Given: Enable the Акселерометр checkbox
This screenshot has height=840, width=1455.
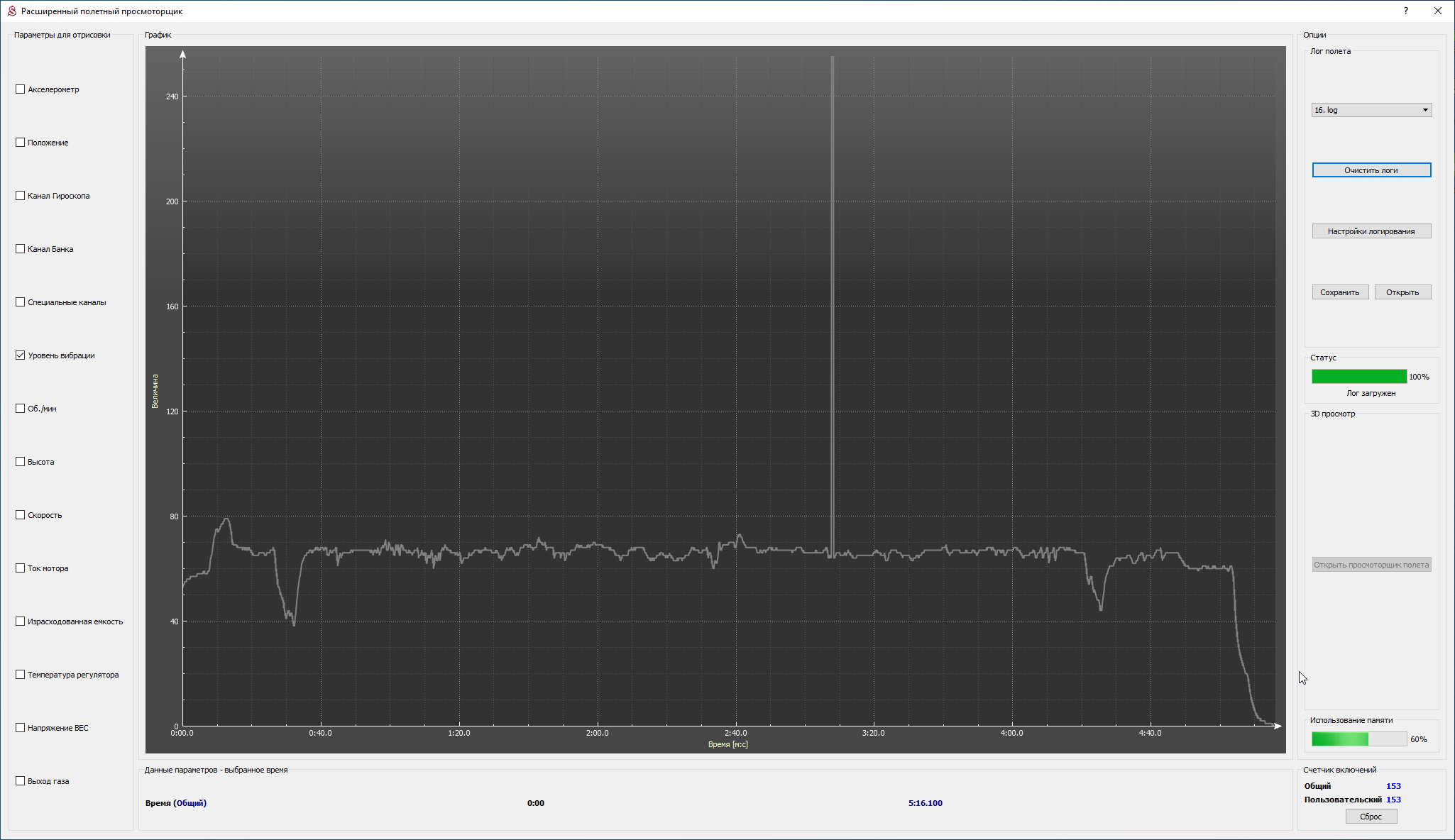Looking at the screenshot, I should click(21, 89).
